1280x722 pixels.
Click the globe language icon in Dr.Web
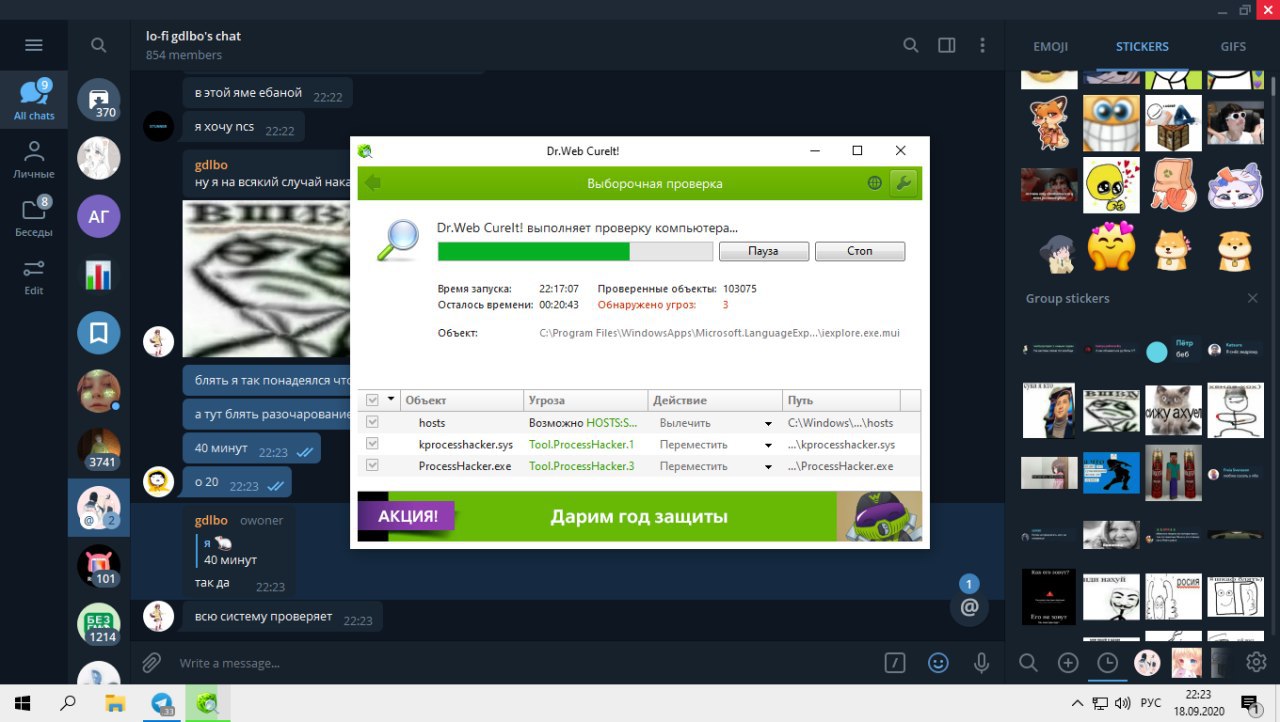tap(874, 183)
